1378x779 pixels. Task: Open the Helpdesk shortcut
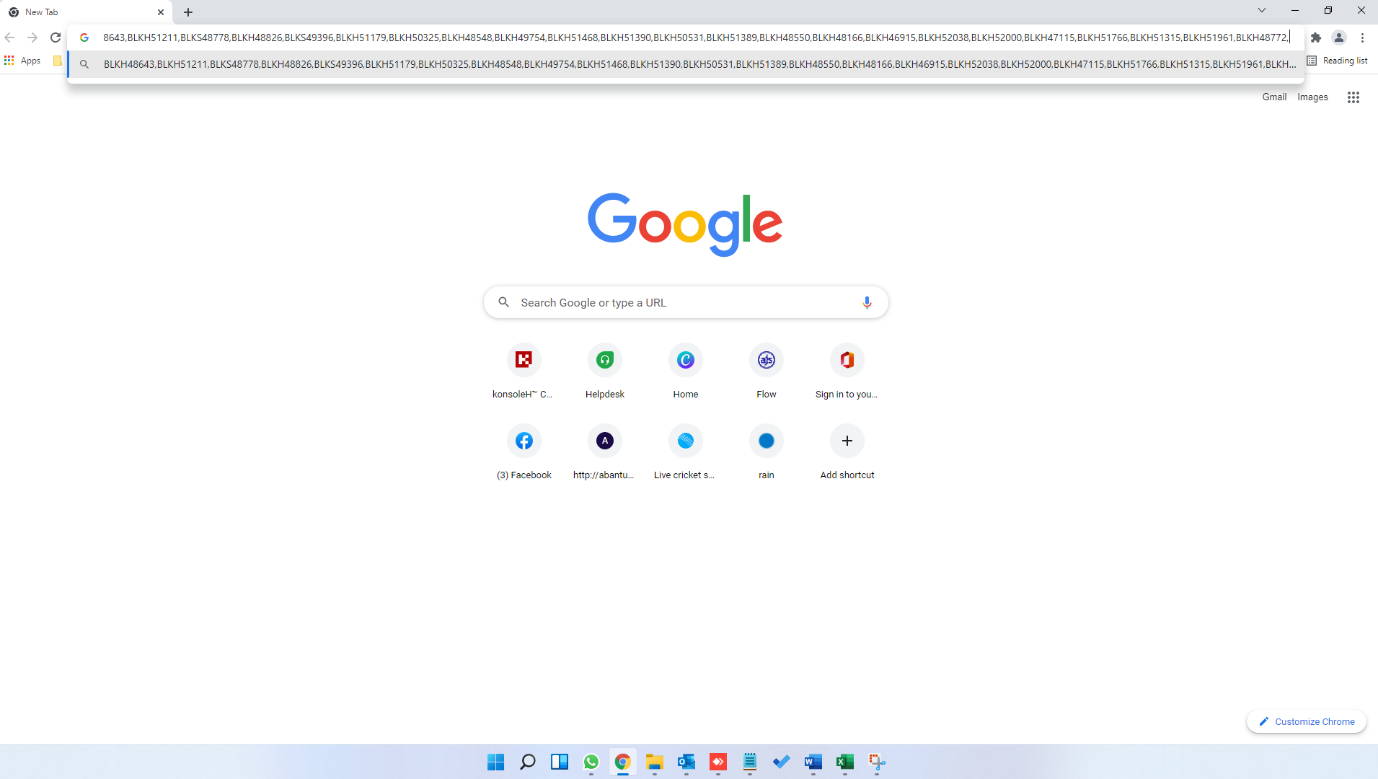click(x=604, y=370)
